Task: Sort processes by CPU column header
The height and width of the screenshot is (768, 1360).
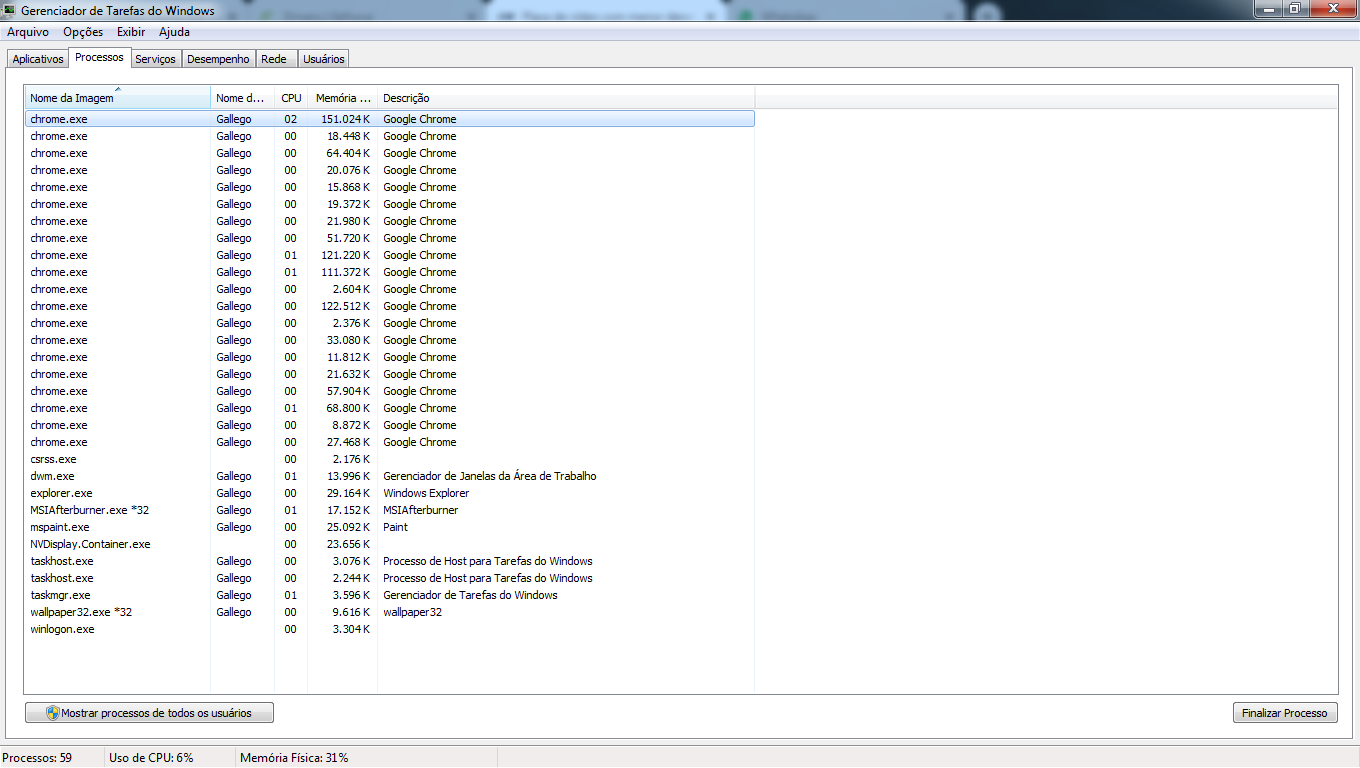Action: coord(291,98)
